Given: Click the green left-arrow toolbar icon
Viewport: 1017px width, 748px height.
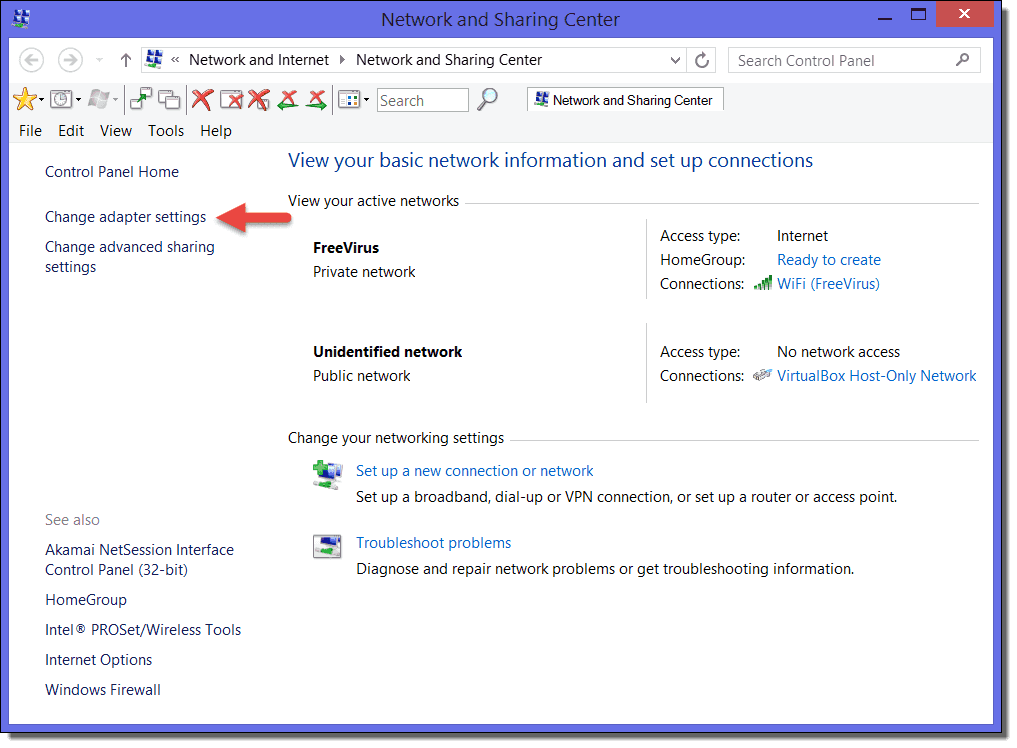Looking at the screenshot, I should coord(287,99).
